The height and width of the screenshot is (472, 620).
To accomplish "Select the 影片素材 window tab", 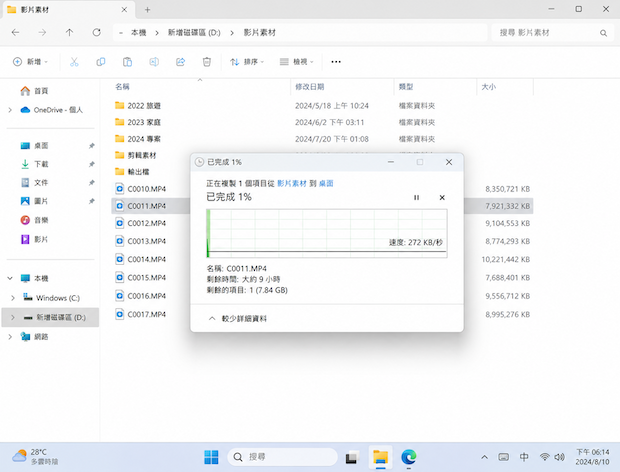I will coord(68,9).
